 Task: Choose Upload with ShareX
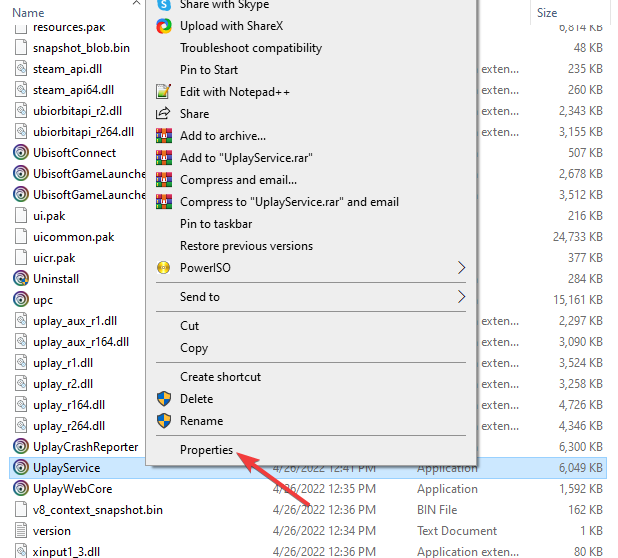231,26
